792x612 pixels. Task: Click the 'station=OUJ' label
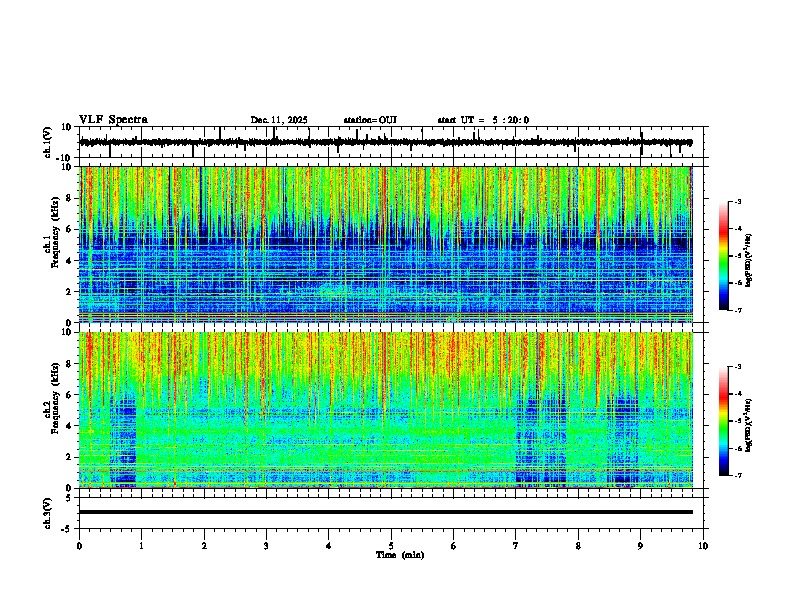pyautogui.click(x=370, y=120)
